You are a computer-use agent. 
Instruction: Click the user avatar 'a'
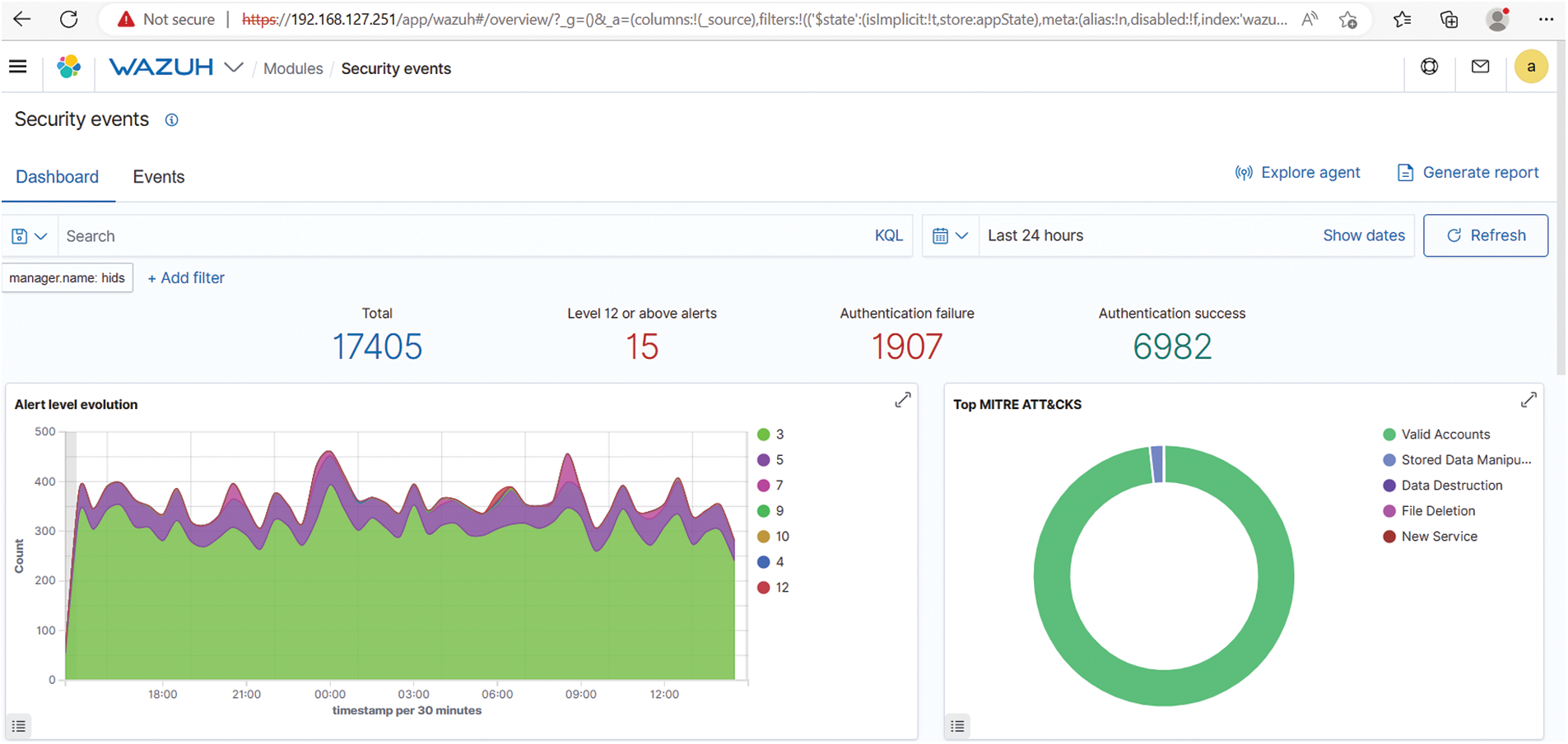click(x=1530, y=67)
